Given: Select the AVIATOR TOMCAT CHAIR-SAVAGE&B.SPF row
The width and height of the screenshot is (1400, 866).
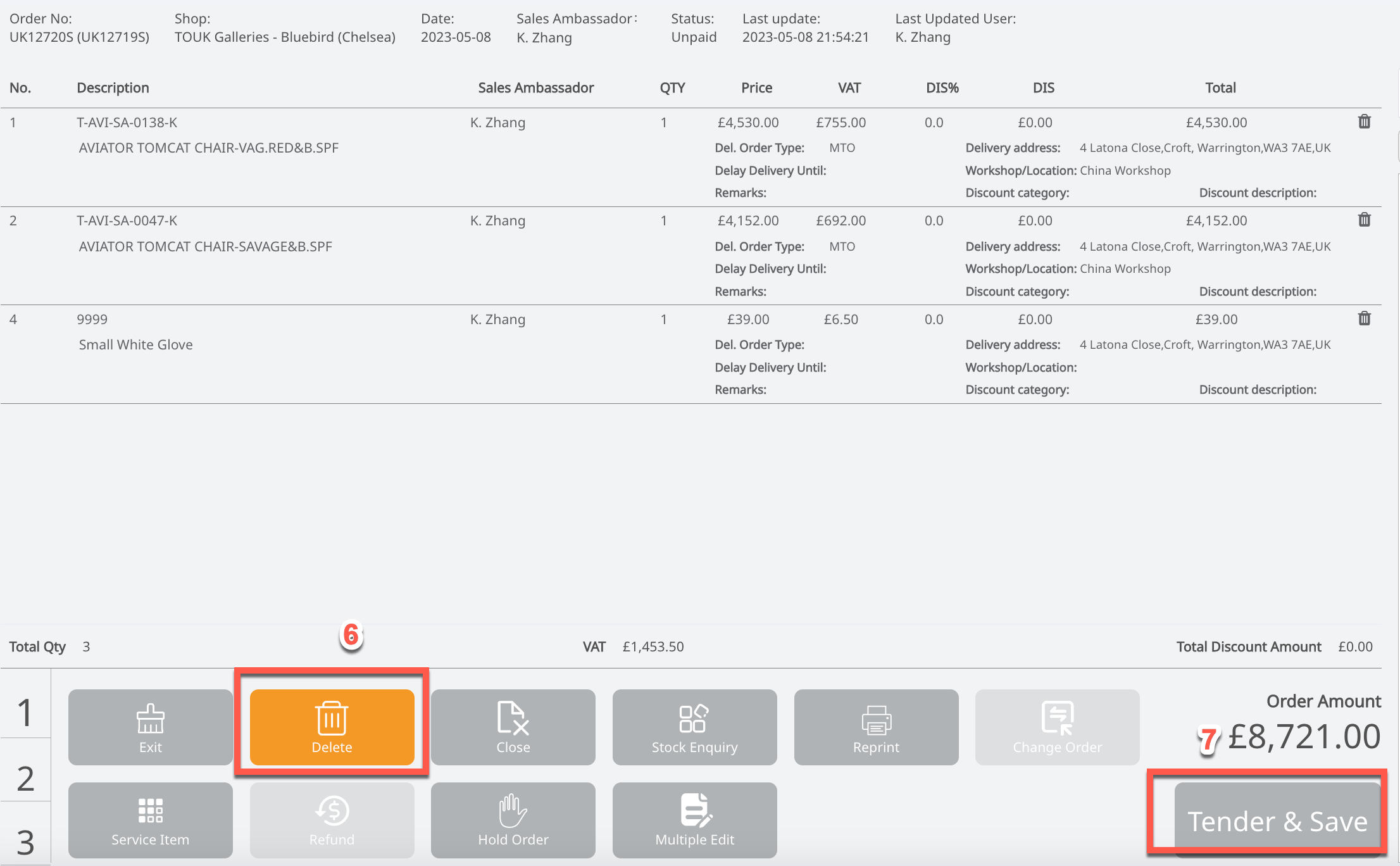Looking at the screenshot, I should point(205,246).
